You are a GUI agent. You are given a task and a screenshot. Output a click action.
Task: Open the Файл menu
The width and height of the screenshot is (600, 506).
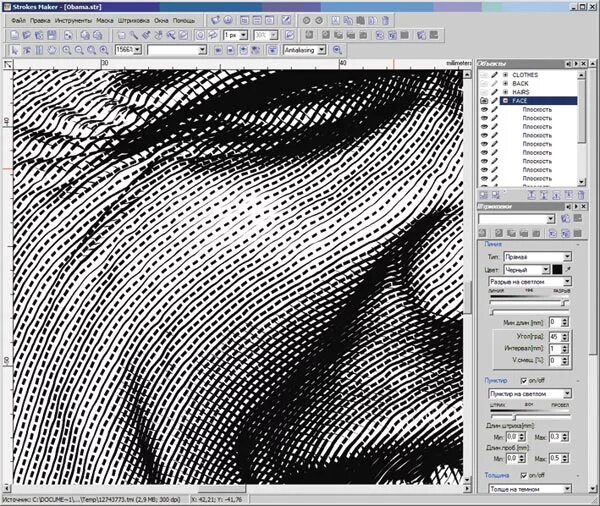[x=18, y=21]
